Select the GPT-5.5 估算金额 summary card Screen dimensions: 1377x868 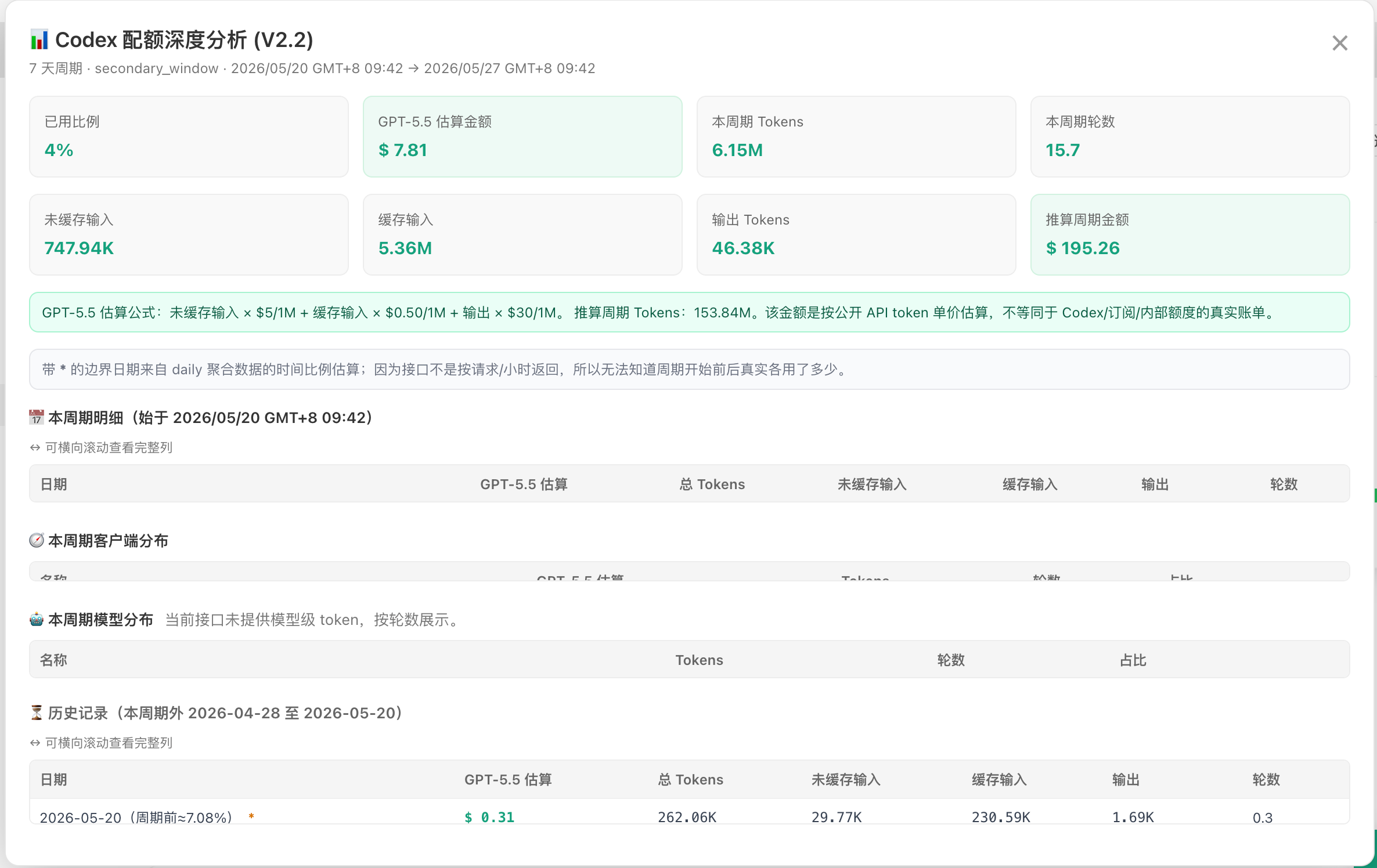[522, 136]
